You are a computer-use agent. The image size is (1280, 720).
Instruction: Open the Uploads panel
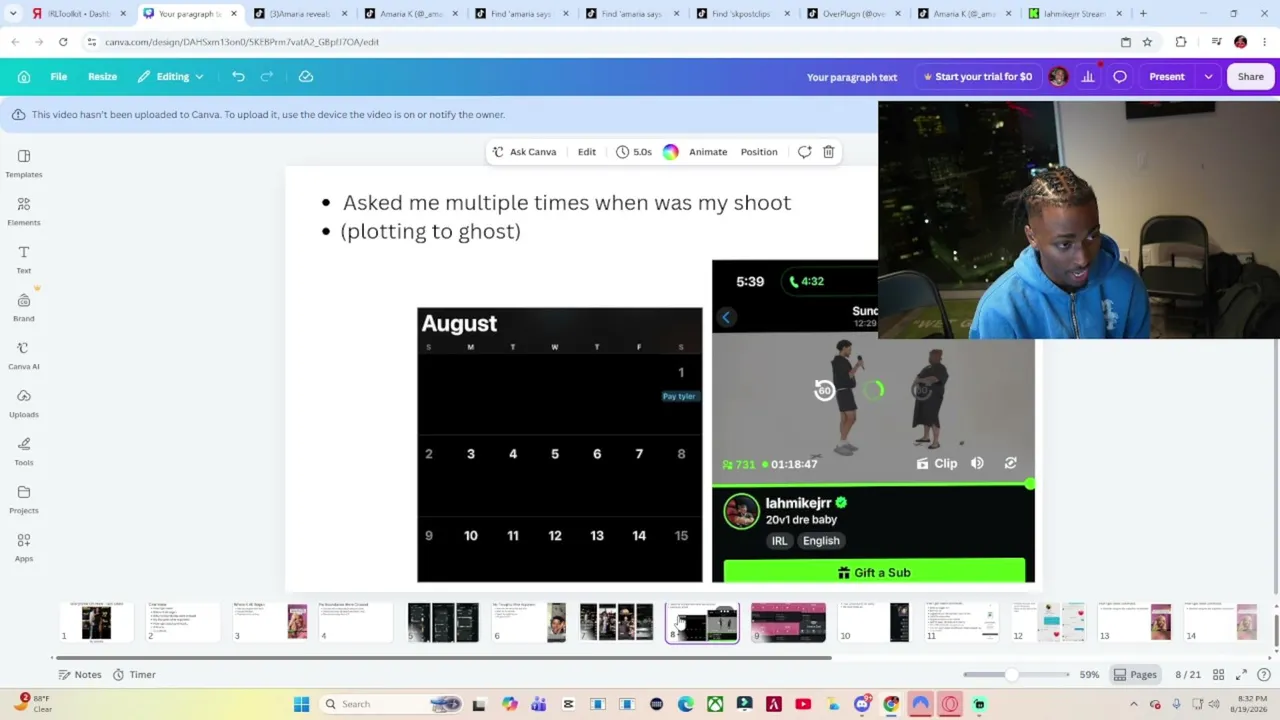click(24, 403)
